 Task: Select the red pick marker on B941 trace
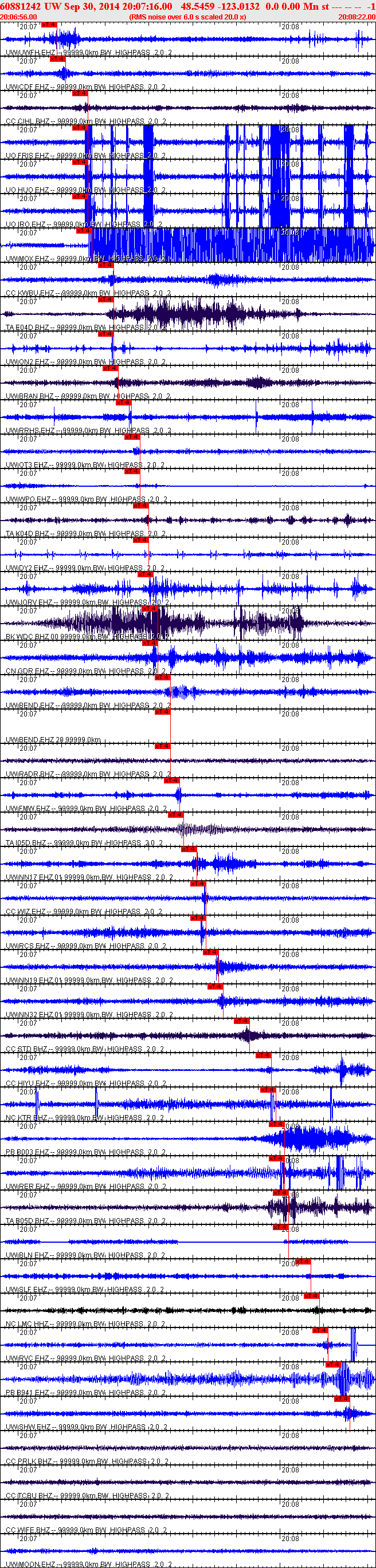point(333,1365)
